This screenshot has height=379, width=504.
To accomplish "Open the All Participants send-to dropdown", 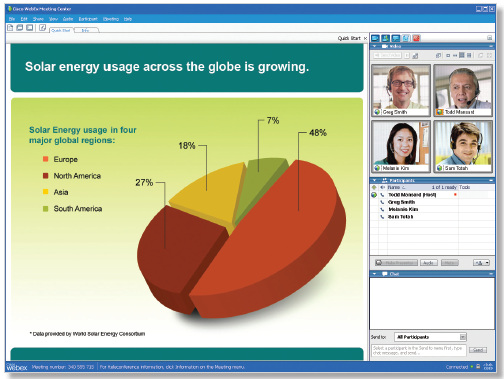I will pos(463,337).
